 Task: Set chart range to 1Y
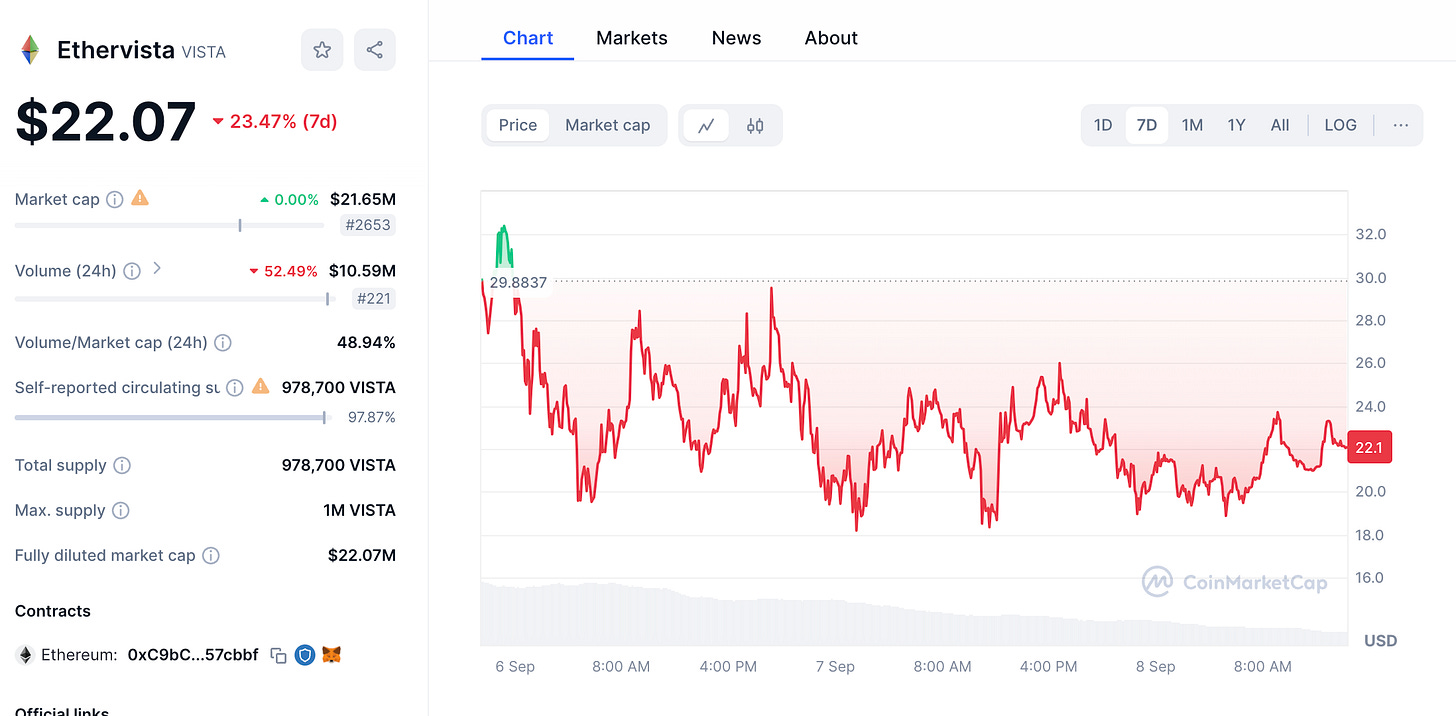[1236, 126]
